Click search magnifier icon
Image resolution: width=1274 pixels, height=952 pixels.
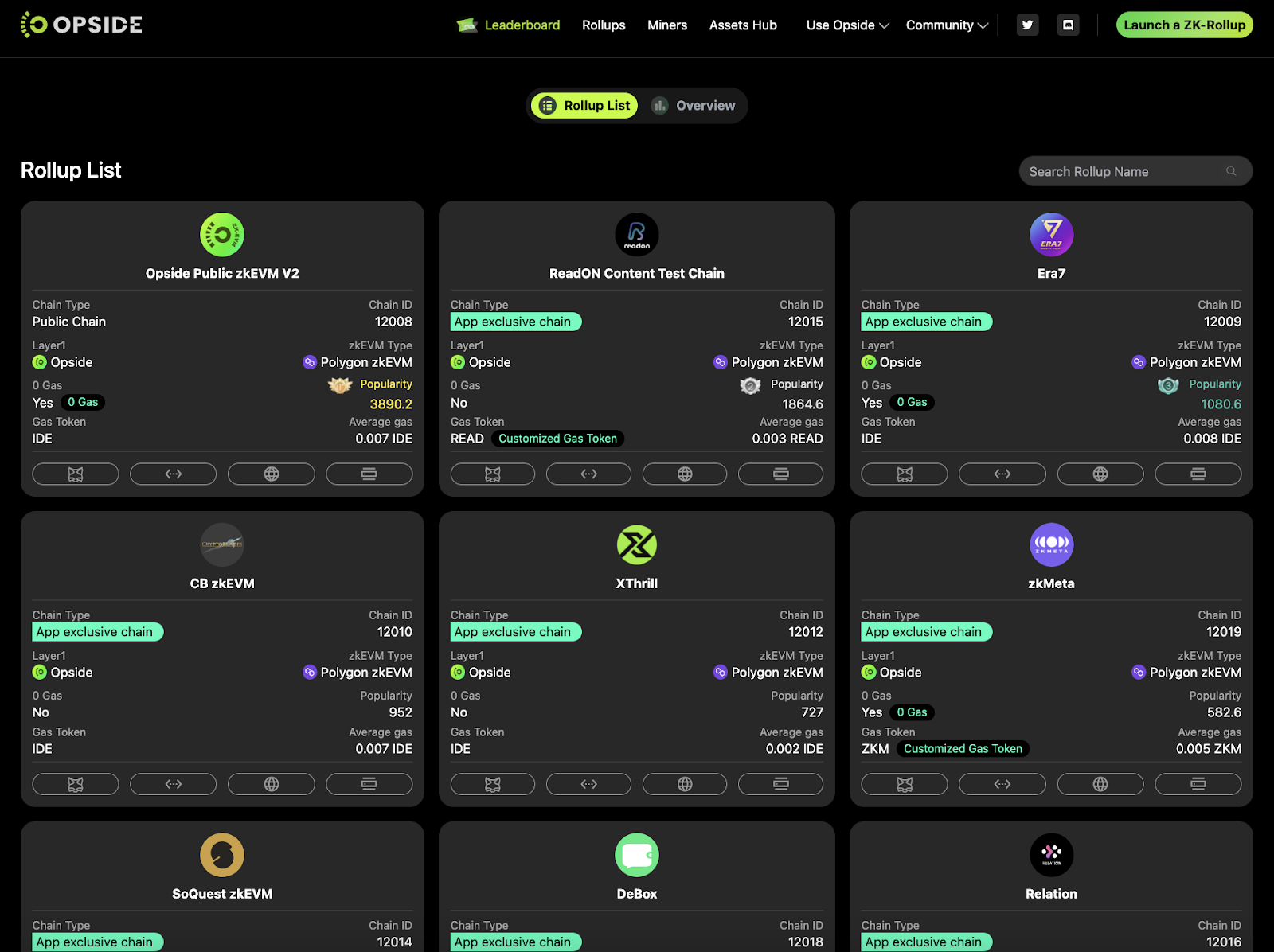1231,171
